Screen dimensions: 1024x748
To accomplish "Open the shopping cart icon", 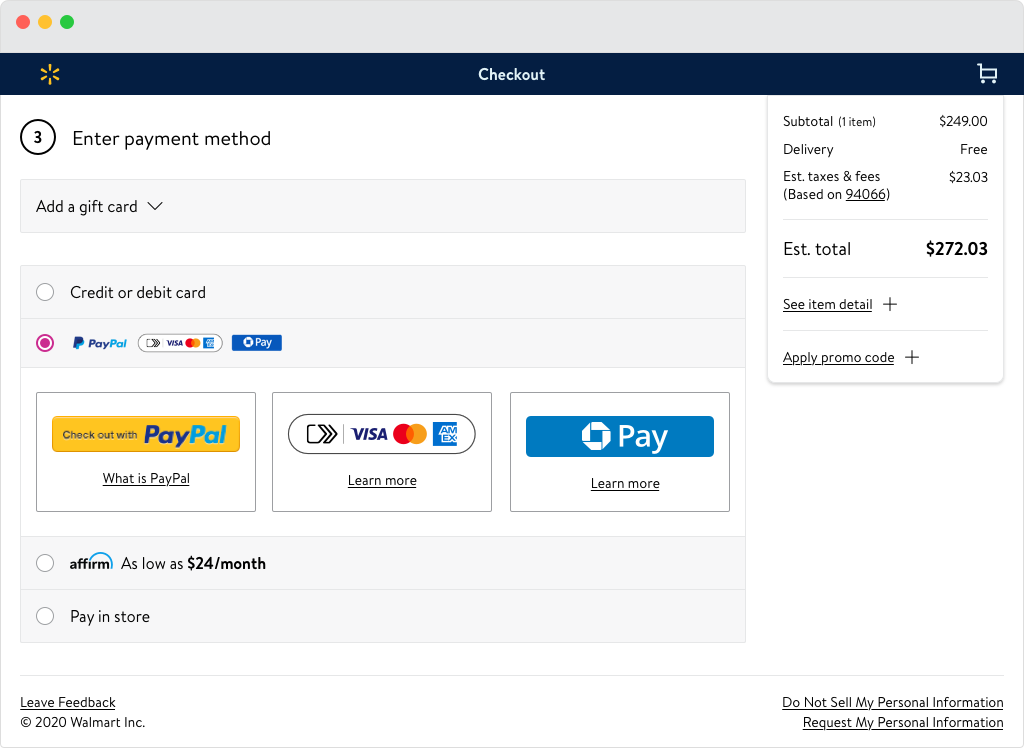I will tap(987, 74).
